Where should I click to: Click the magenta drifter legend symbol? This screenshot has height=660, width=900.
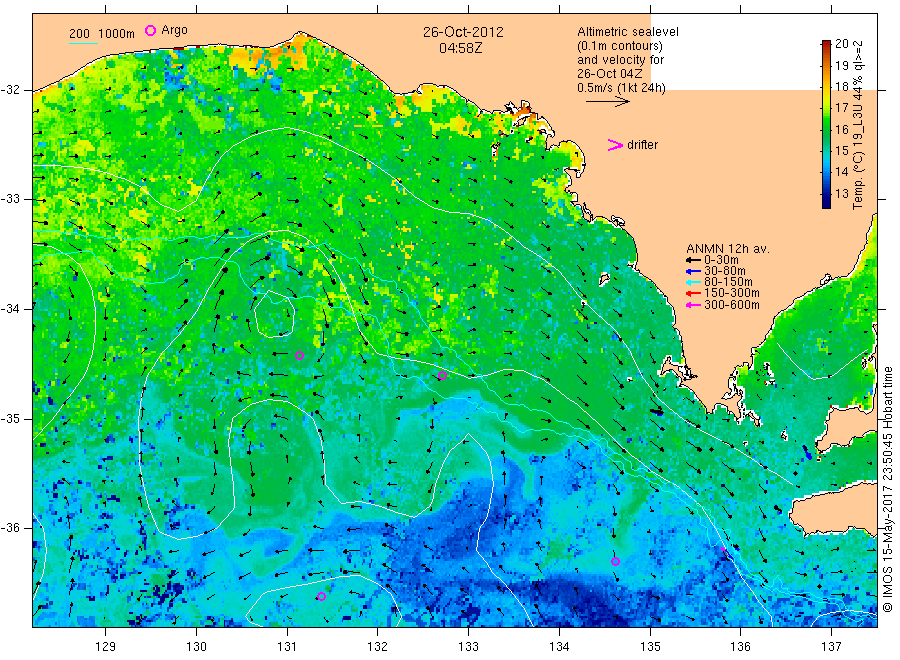pyautogui.click(x=615, y=145)
